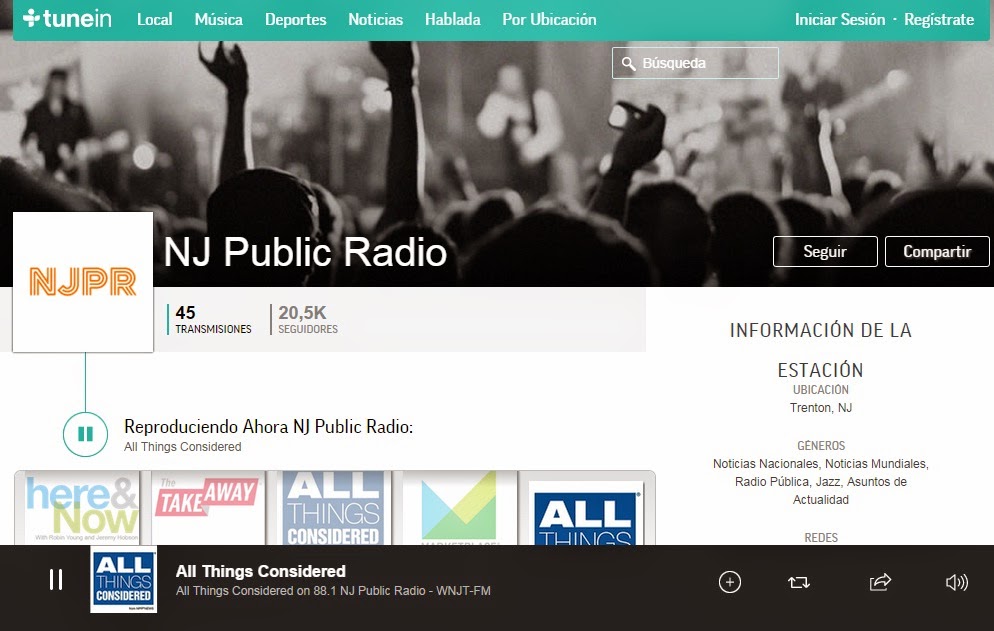Image resolution: width=994 pixels, height=631 pixels.
Task: Click the Regístrate link
Action: 939,20
